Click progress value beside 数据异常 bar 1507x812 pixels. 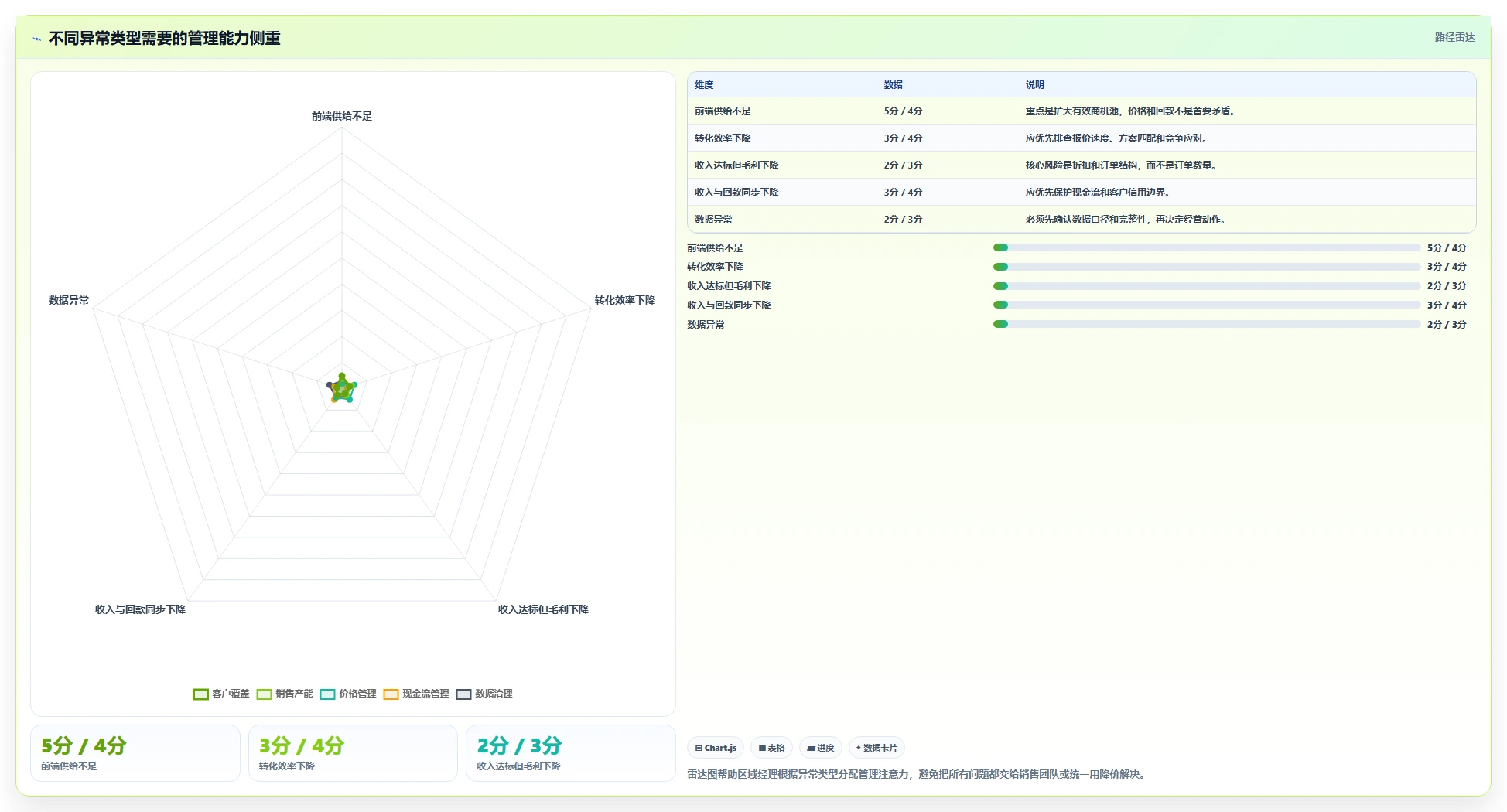(x=1447, y=324)
